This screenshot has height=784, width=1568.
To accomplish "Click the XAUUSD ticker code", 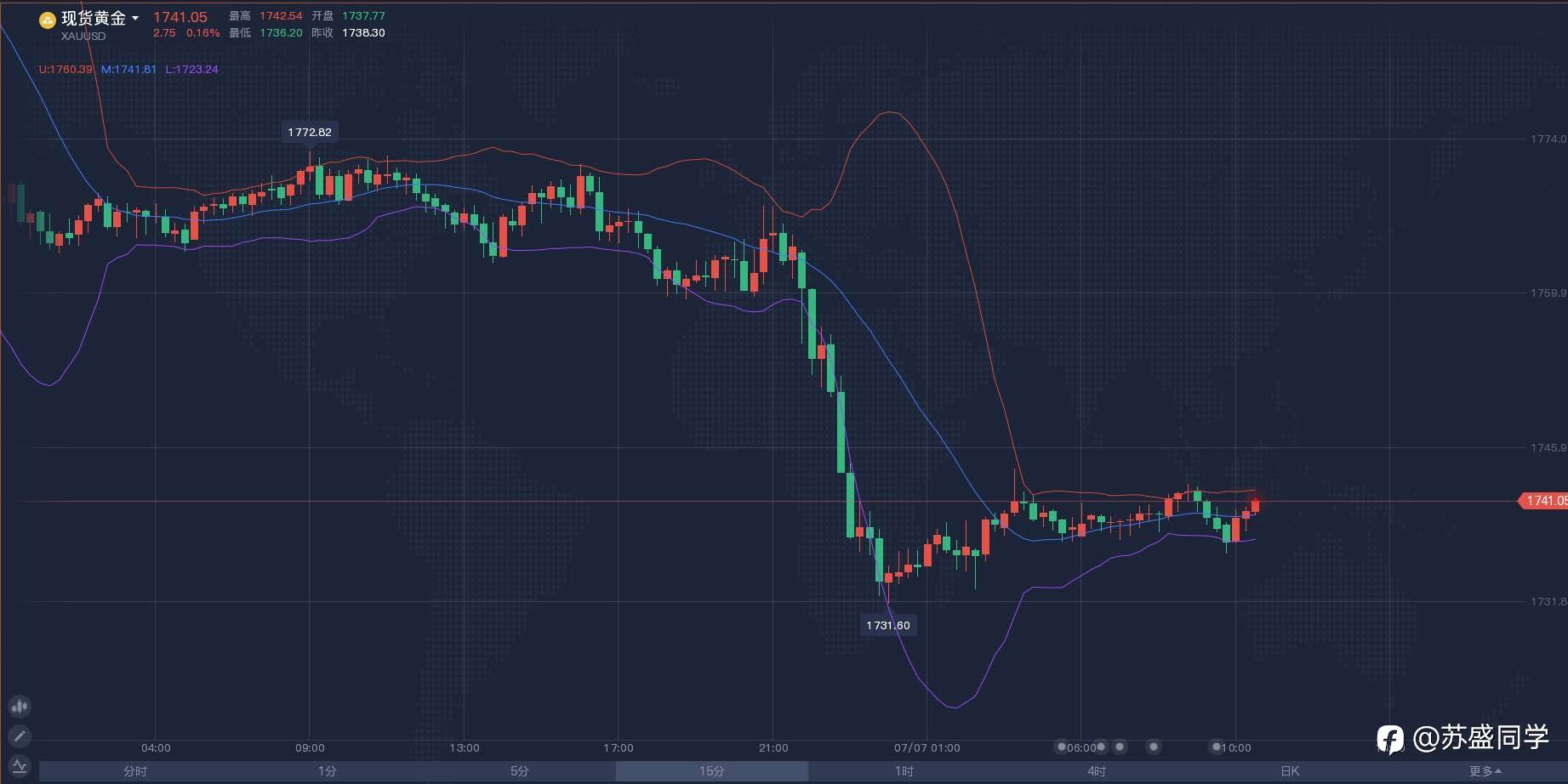I will tap(83, 37).
